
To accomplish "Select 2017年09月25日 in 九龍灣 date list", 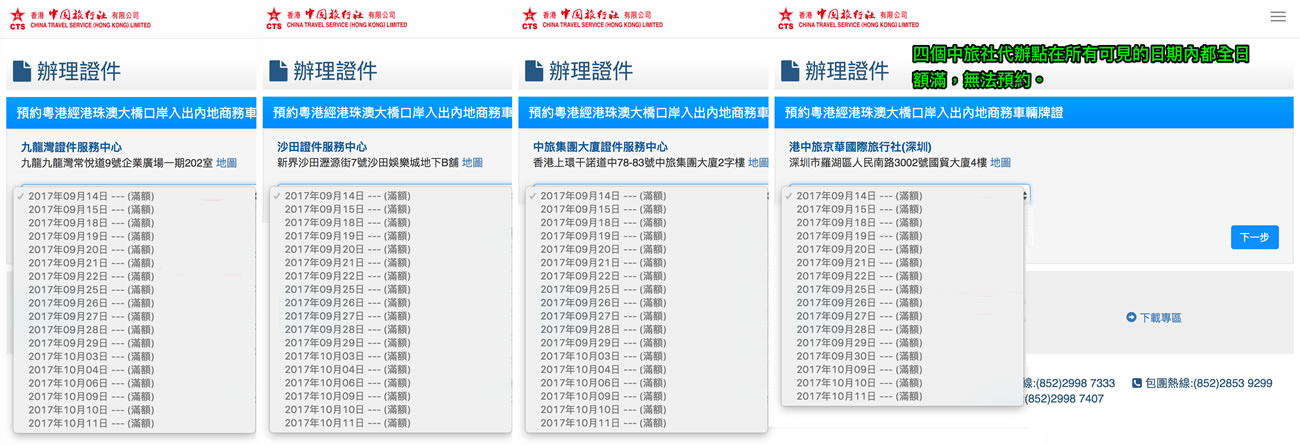I will [x=135, y=290].
